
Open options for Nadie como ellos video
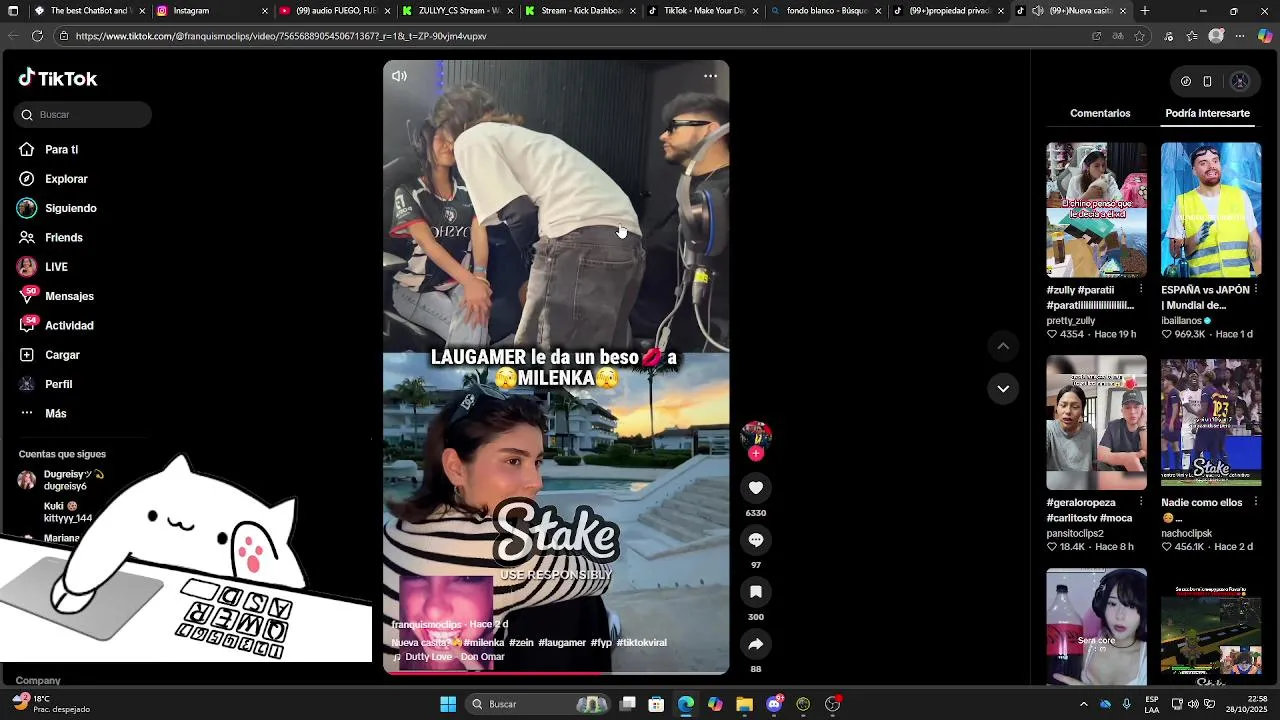[1256, 502]
